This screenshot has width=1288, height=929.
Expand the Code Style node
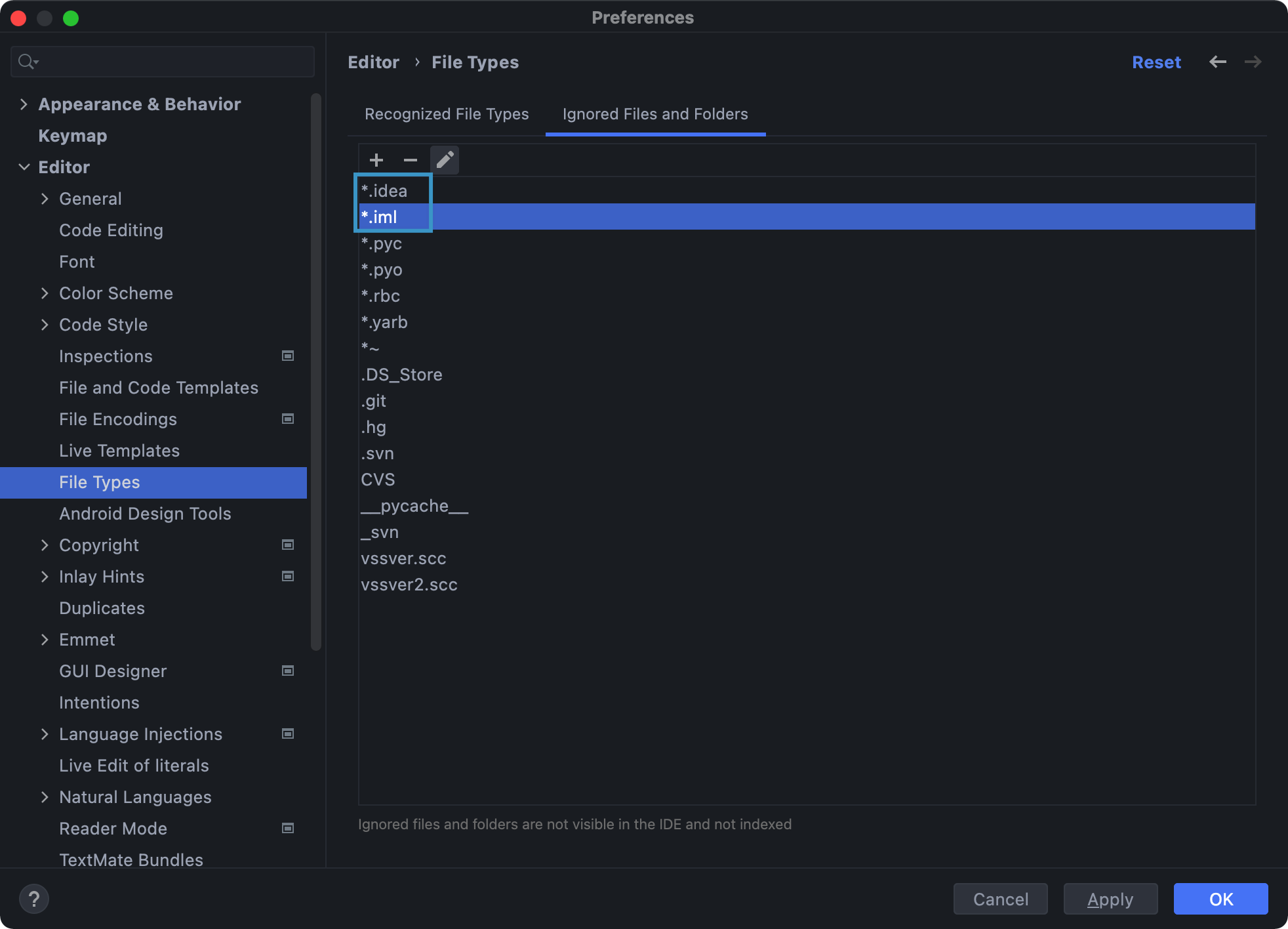click(x=45, y=325)
